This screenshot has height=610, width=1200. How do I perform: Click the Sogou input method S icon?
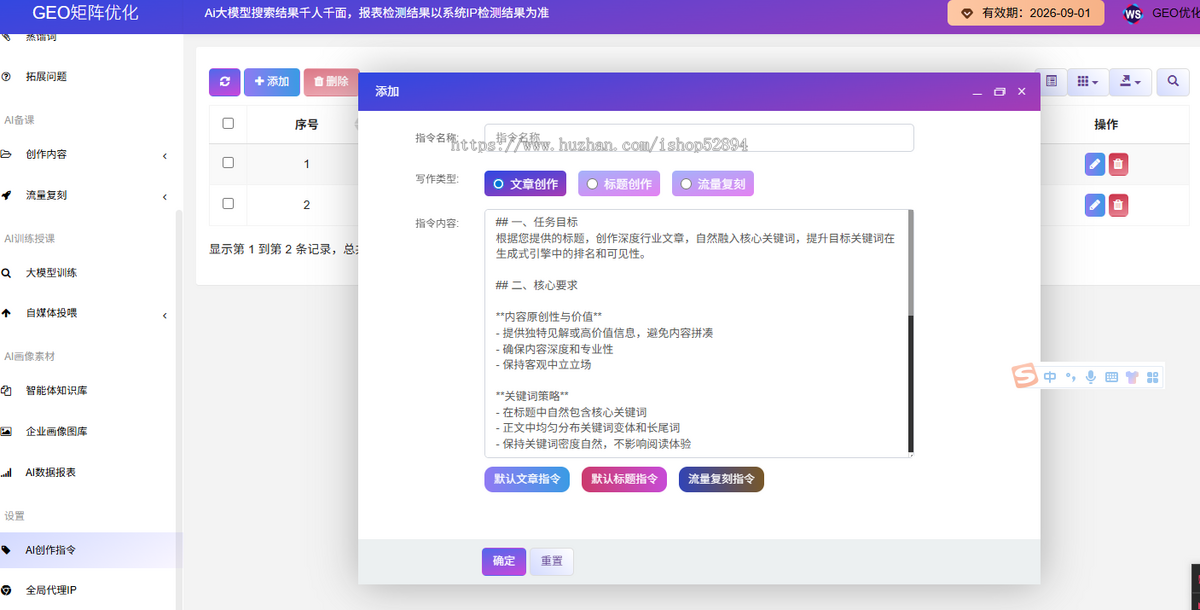click(x=1023, y=376)
